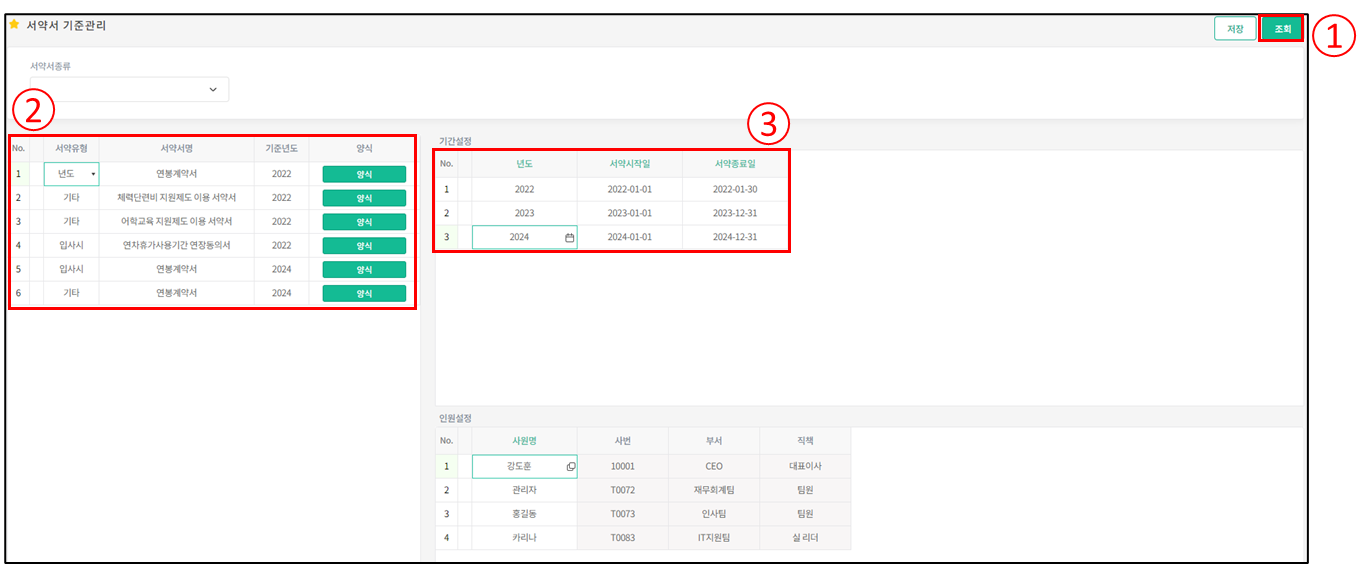
Task: Click the 2022-01-30 end date cell
Action: pyautogui.click(x=735, y=189)
